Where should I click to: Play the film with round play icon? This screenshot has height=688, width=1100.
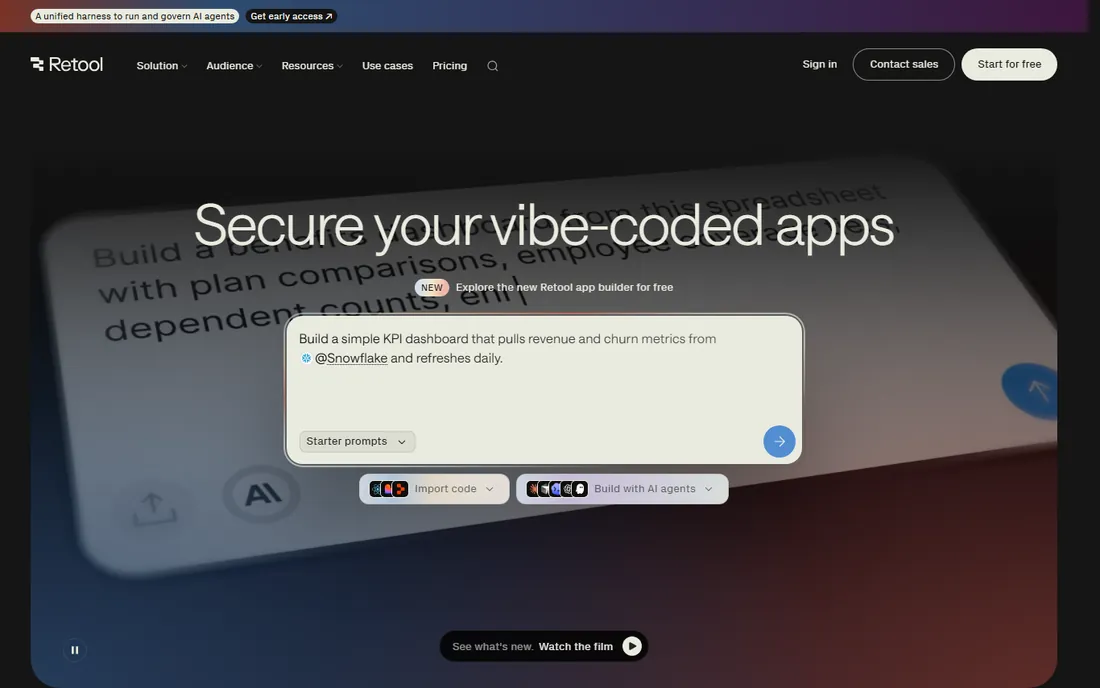point(631,646)
